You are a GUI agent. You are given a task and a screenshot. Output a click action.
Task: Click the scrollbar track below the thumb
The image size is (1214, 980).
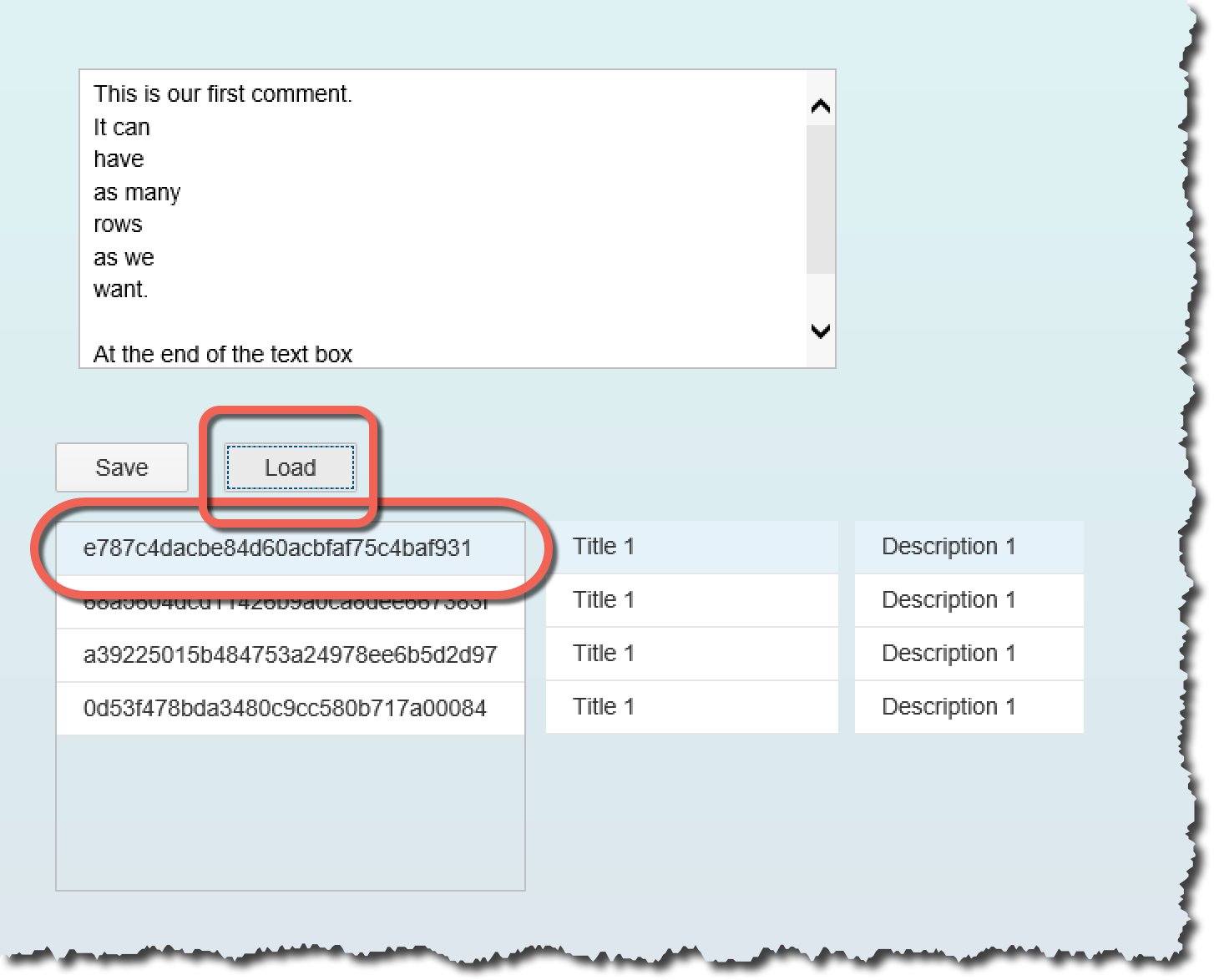821,294
